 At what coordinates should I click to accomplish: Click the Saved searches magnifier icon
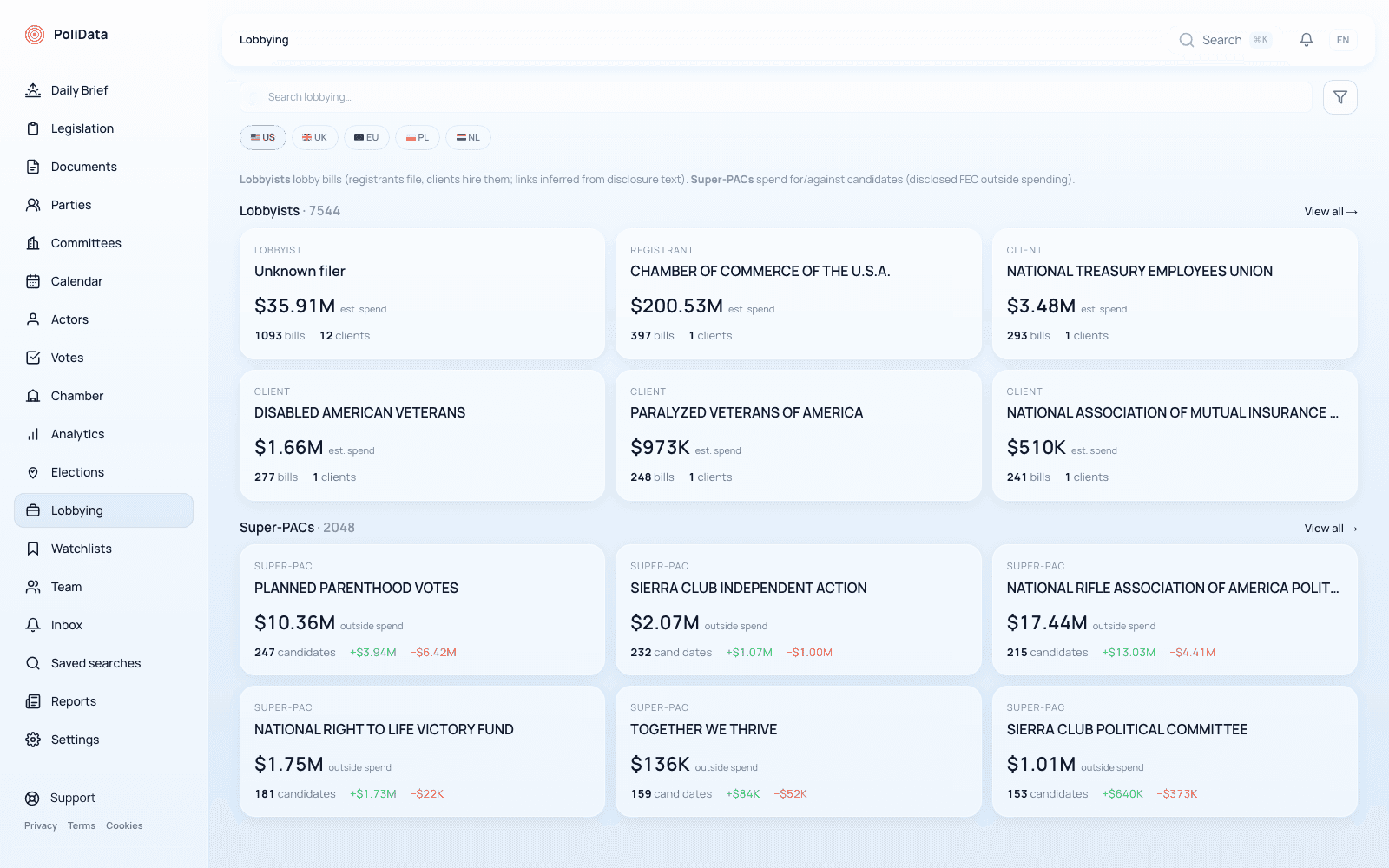33,663
